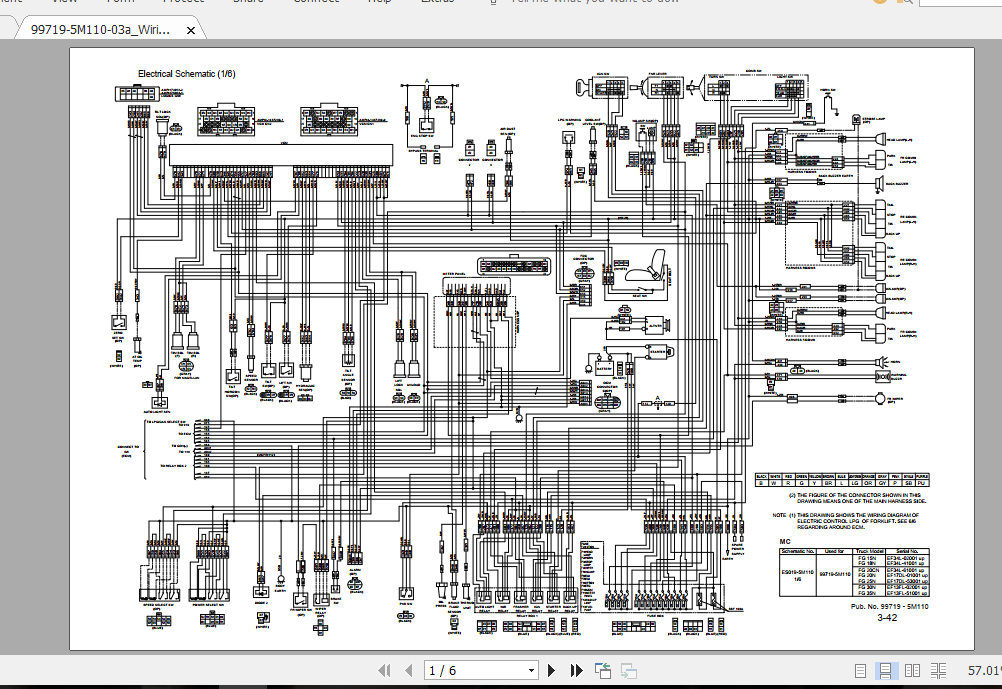Viewport: 1002px width, 689px height.
Task: Switch to facing pages layout icon
Action: point(911,671)
